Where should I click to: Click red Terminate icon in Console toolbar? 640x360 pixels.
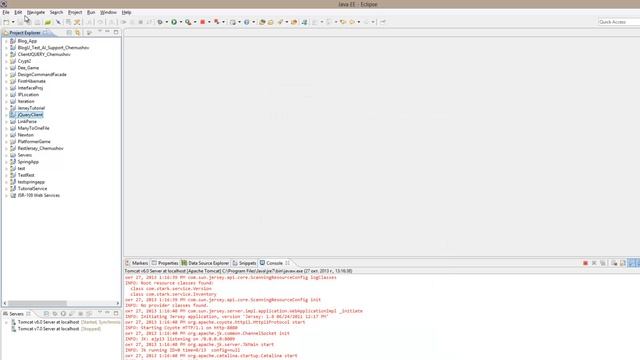pyautogui.click(x=585, y=263)
